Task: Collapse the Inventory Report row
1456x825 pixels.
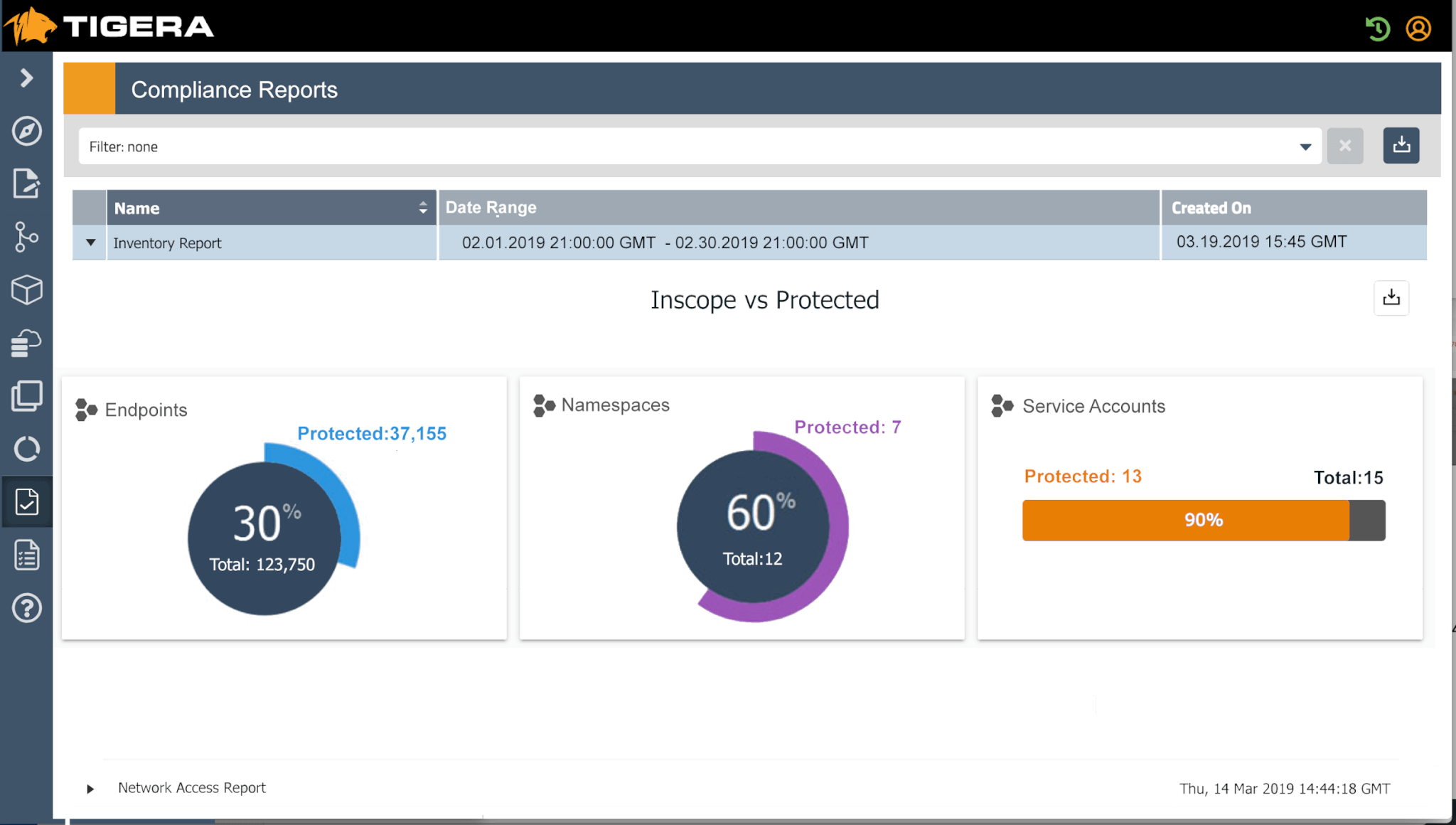Action: point(90,243)
